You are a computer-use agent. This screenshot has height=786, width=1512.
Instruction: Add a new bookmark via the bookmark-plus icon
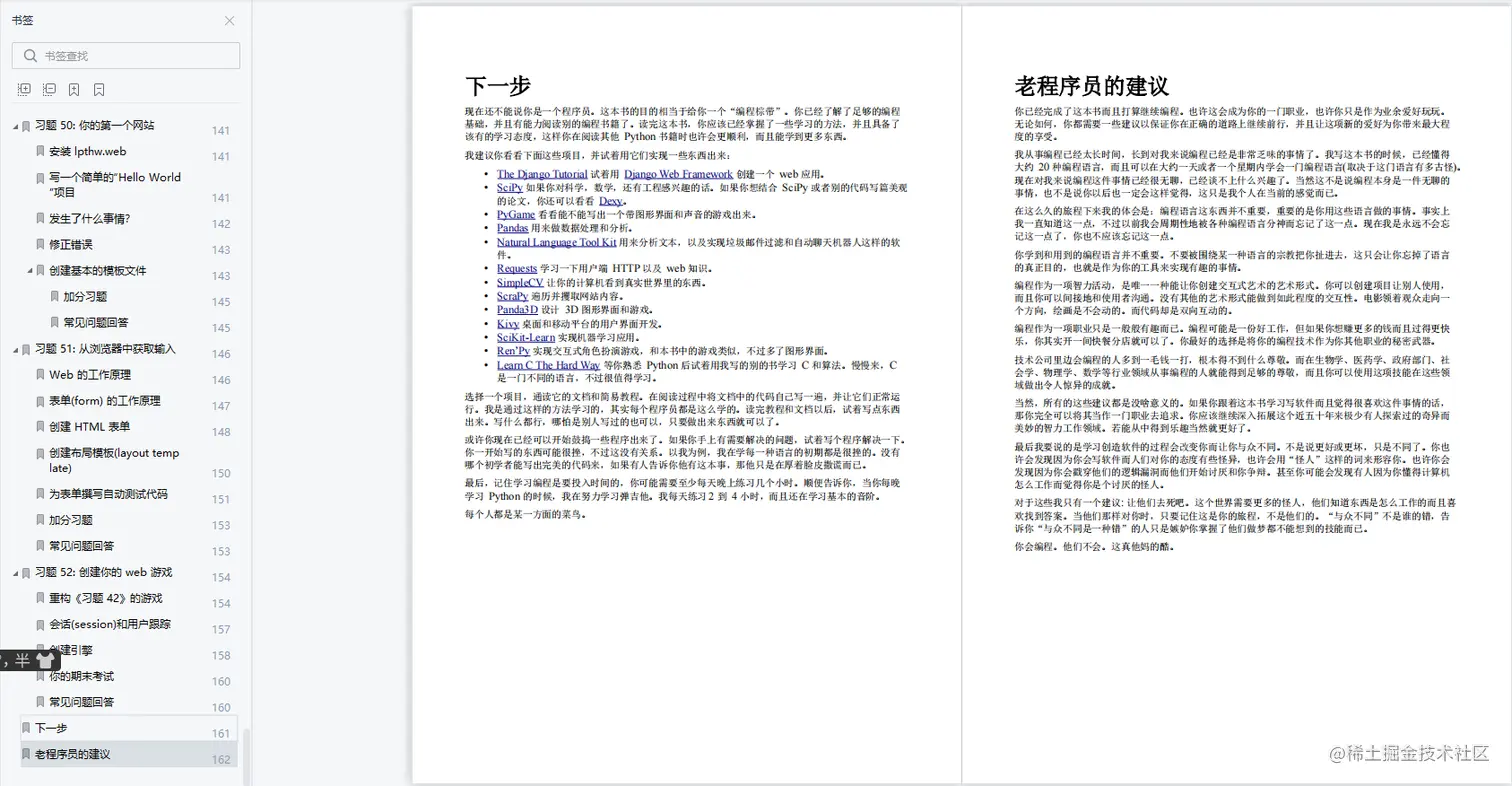(x=74, y=89)
